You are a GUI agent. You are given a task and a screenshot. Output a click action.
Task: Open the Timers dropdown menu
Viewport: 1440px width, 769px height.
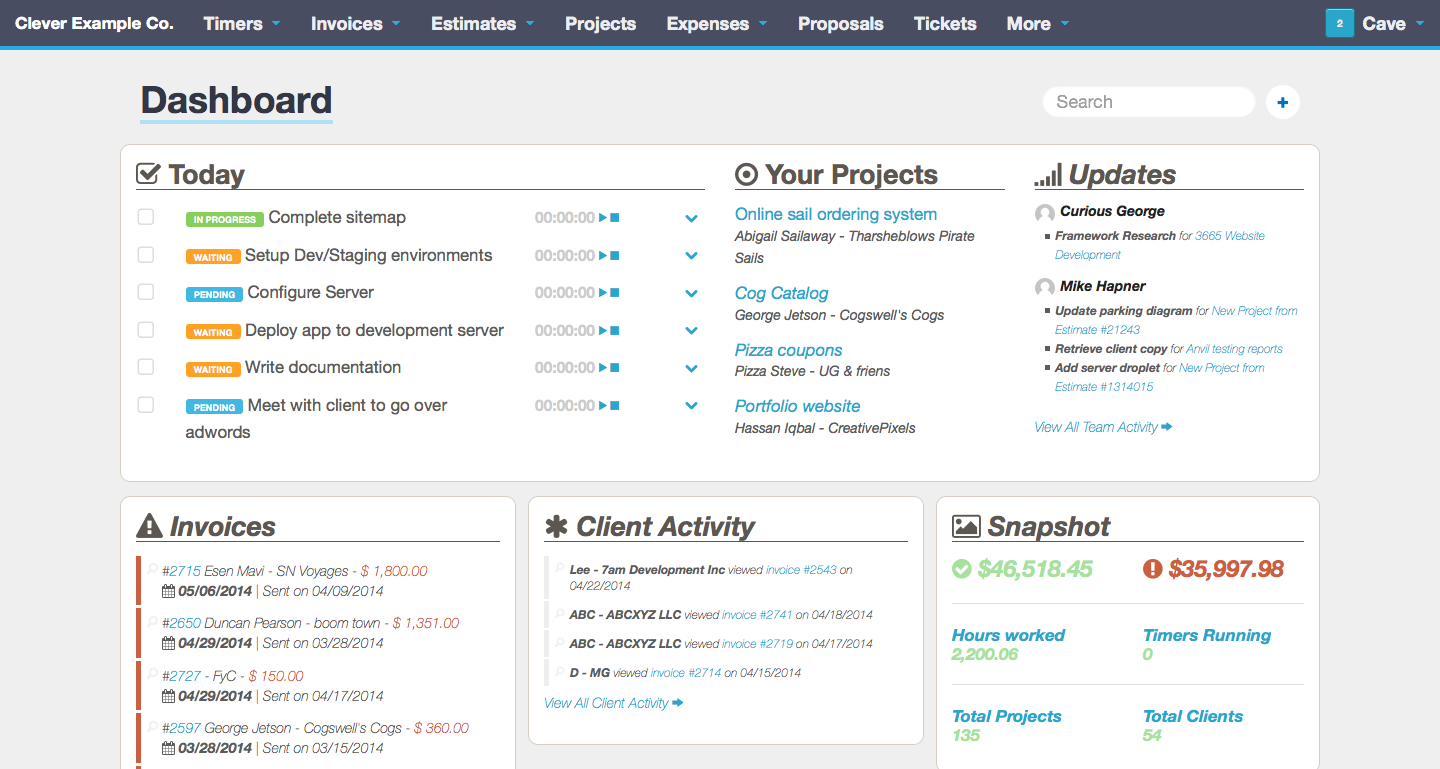click(x=241, y=23)
